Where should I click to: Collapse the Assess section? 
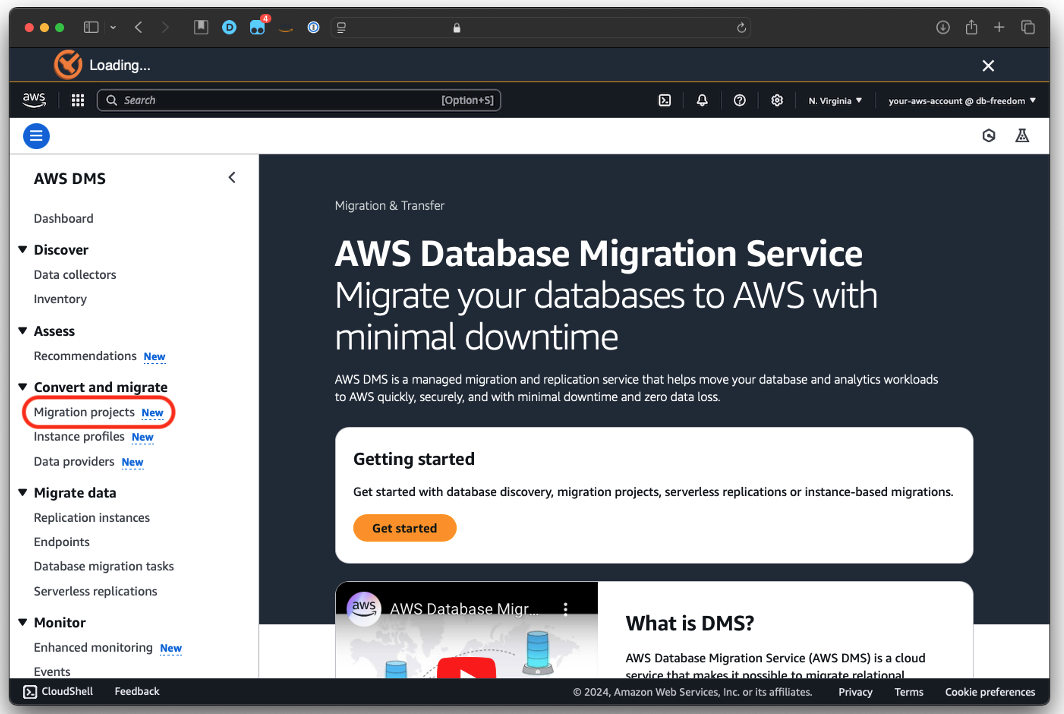tap(22, 331)
